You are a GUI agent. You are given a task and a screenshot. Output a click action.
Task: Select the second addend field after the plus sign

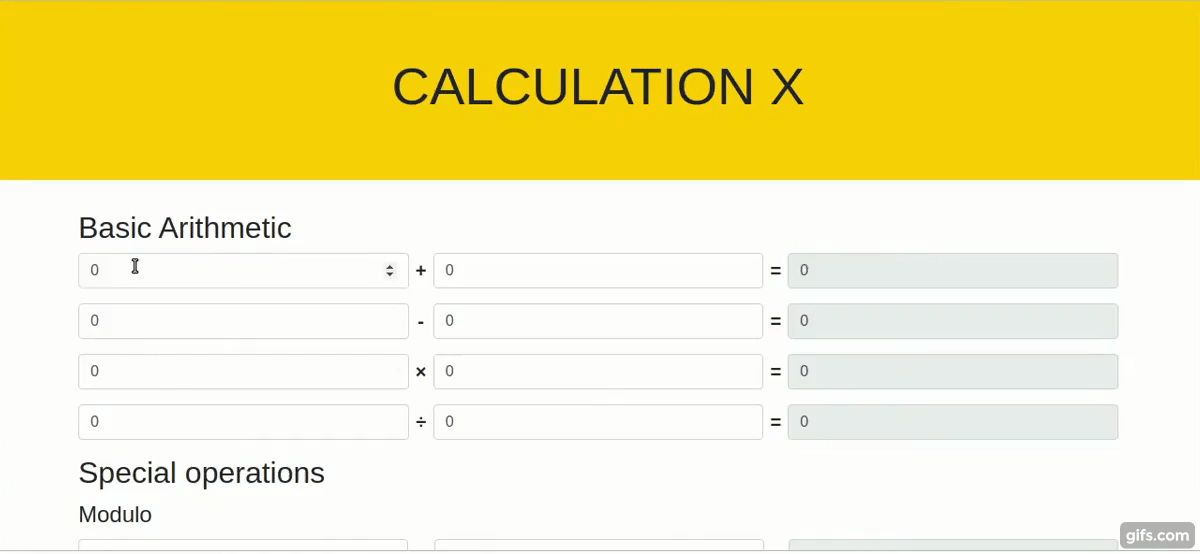click(598, 270)
